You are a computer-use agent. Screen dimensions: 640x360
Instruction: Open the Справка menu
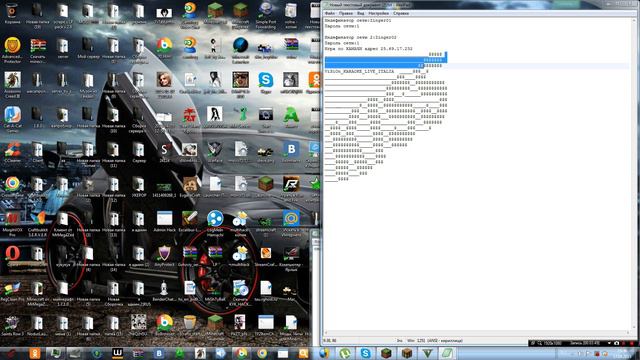click(401, 13)
